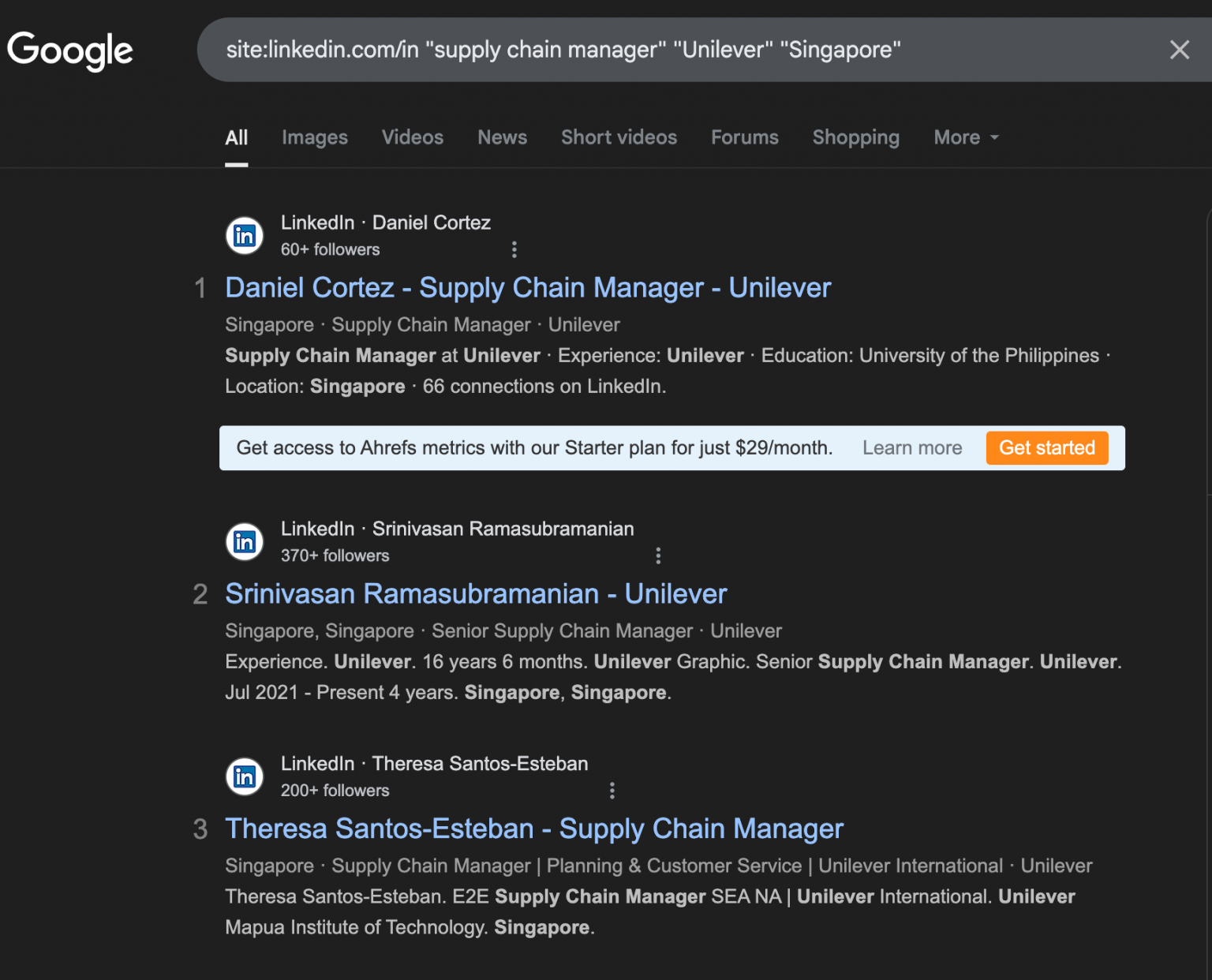Open the three-dot menu for Theresa's result
1212x980 pixels.
[612, 790]
